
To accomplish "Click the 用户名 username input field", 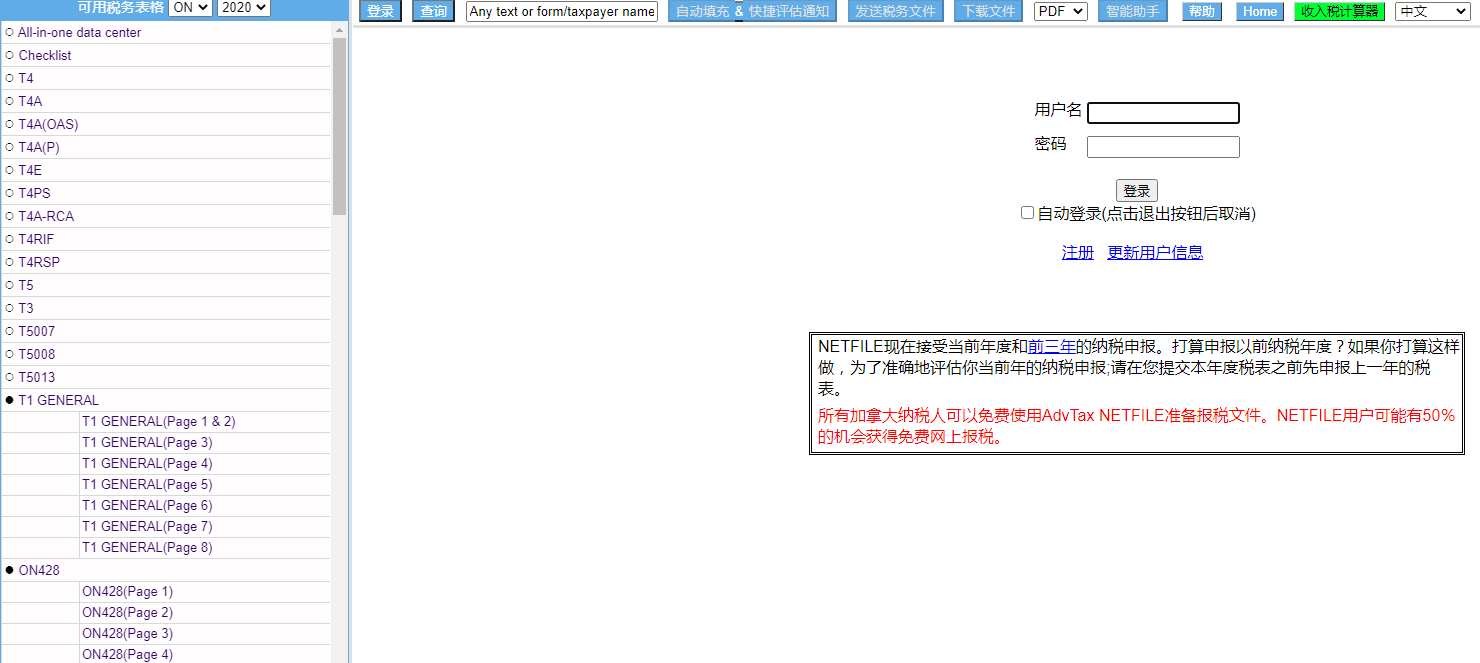I will point(1163,113).
